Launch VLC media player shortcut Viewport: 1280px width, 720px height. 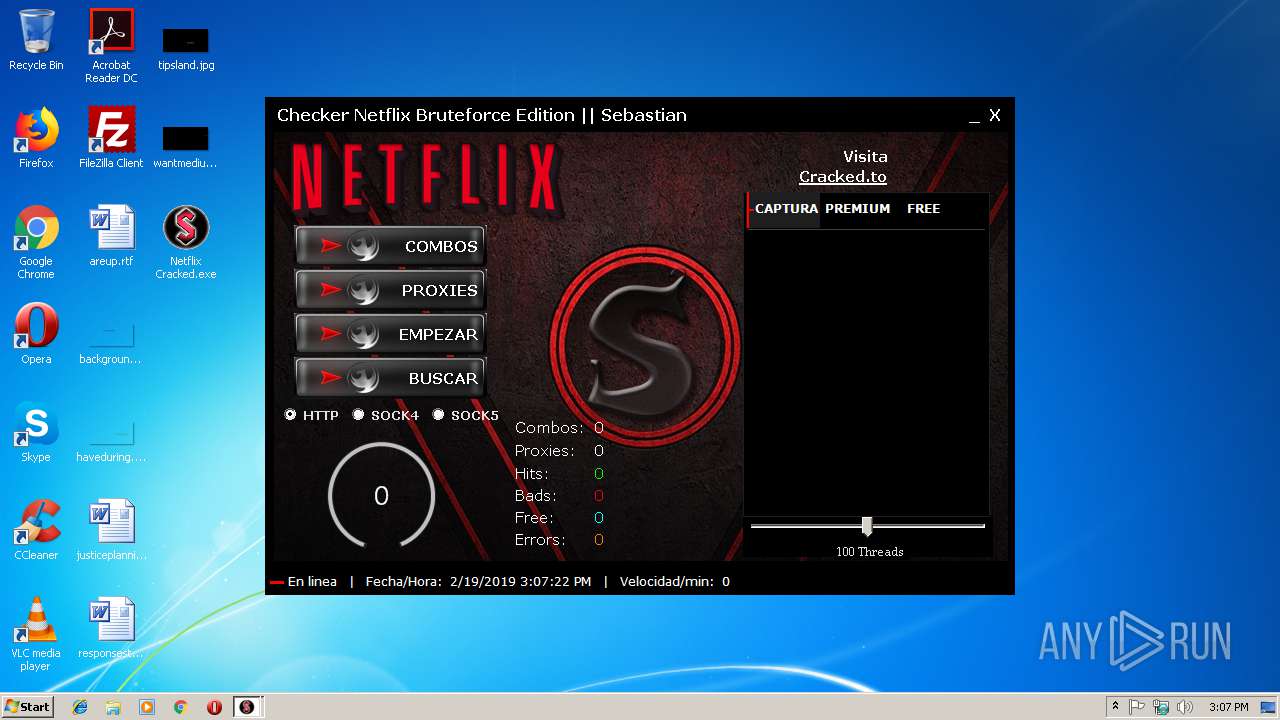[x=36, y=634]
